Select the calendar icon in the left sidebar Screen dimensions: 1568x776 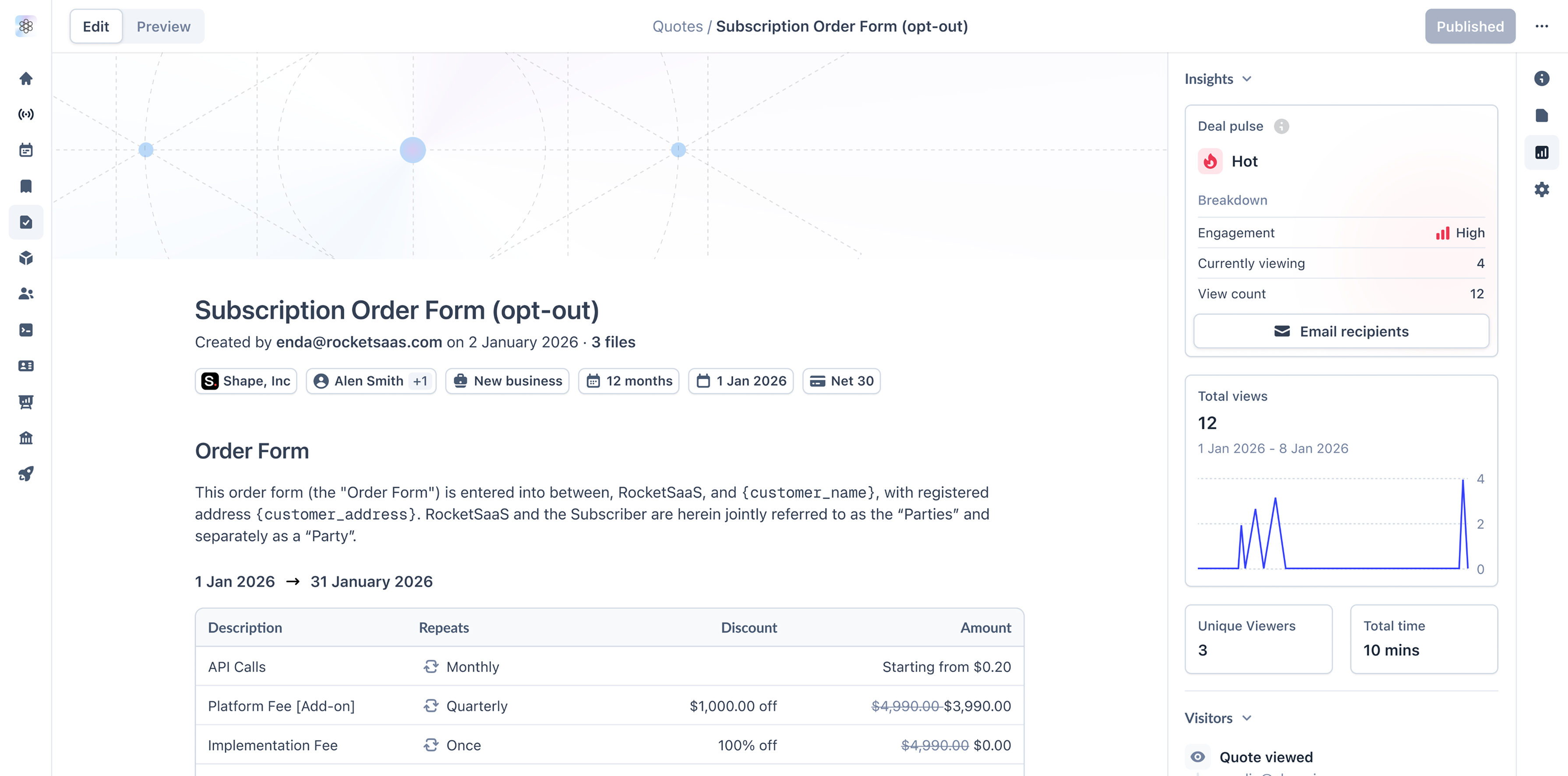25,150
